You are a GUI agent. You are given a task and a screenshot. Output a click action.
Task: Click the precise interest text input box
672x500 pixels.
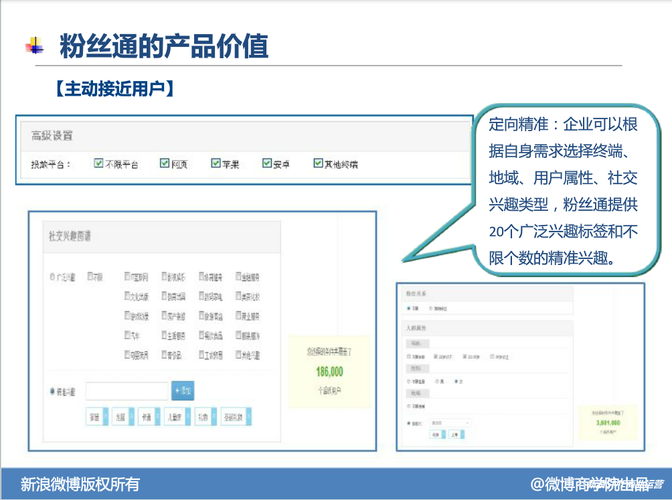point(127,391)
